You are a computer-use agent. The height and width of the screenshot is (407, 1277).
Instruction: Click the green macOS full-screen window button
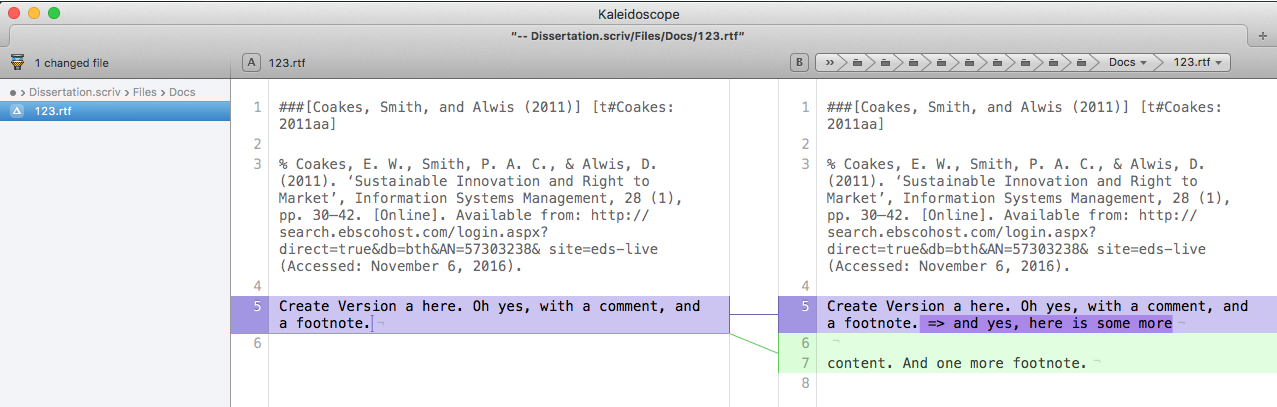point(53,13)
